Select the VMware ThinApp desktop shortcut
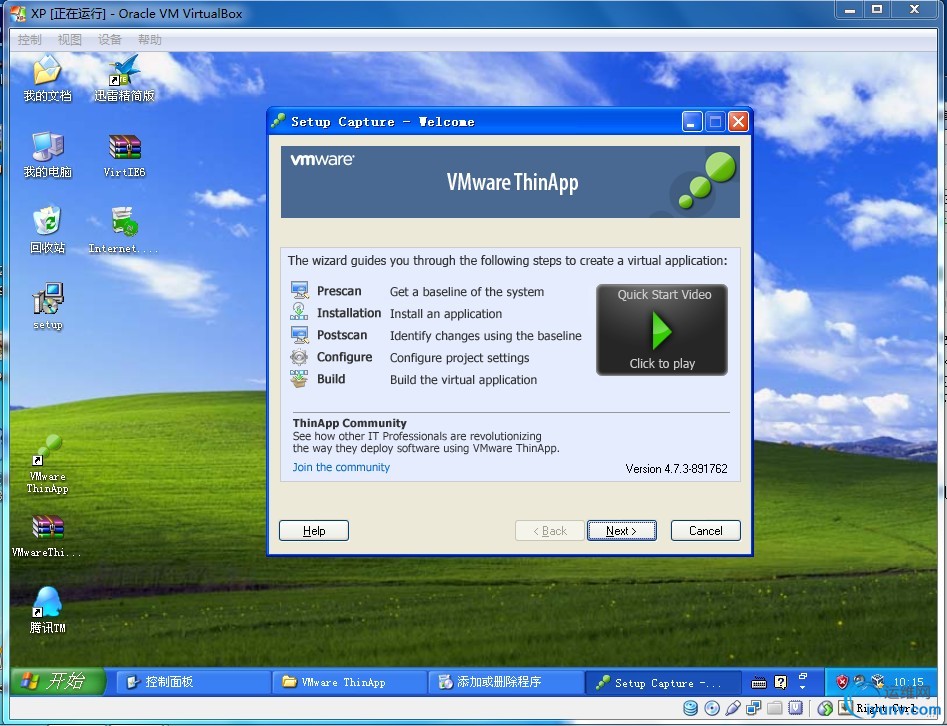This screenshot has height=726, width=947. coord(47,465)
